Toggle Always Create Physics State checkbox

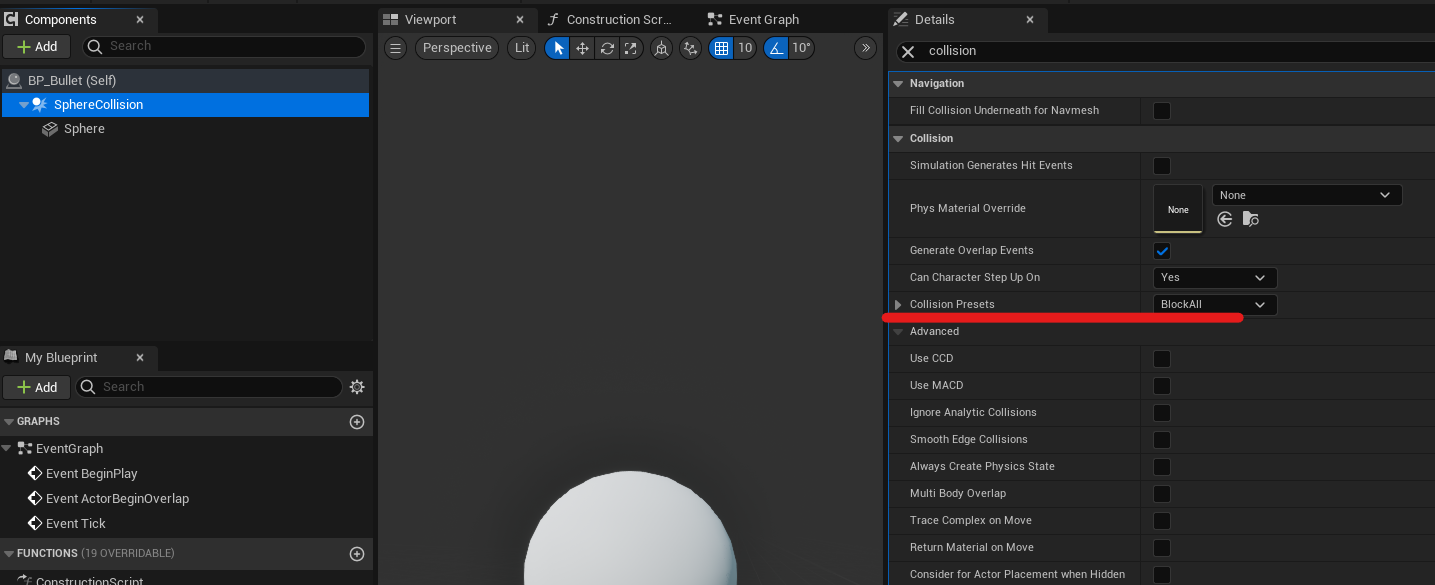click(1162, 467)
